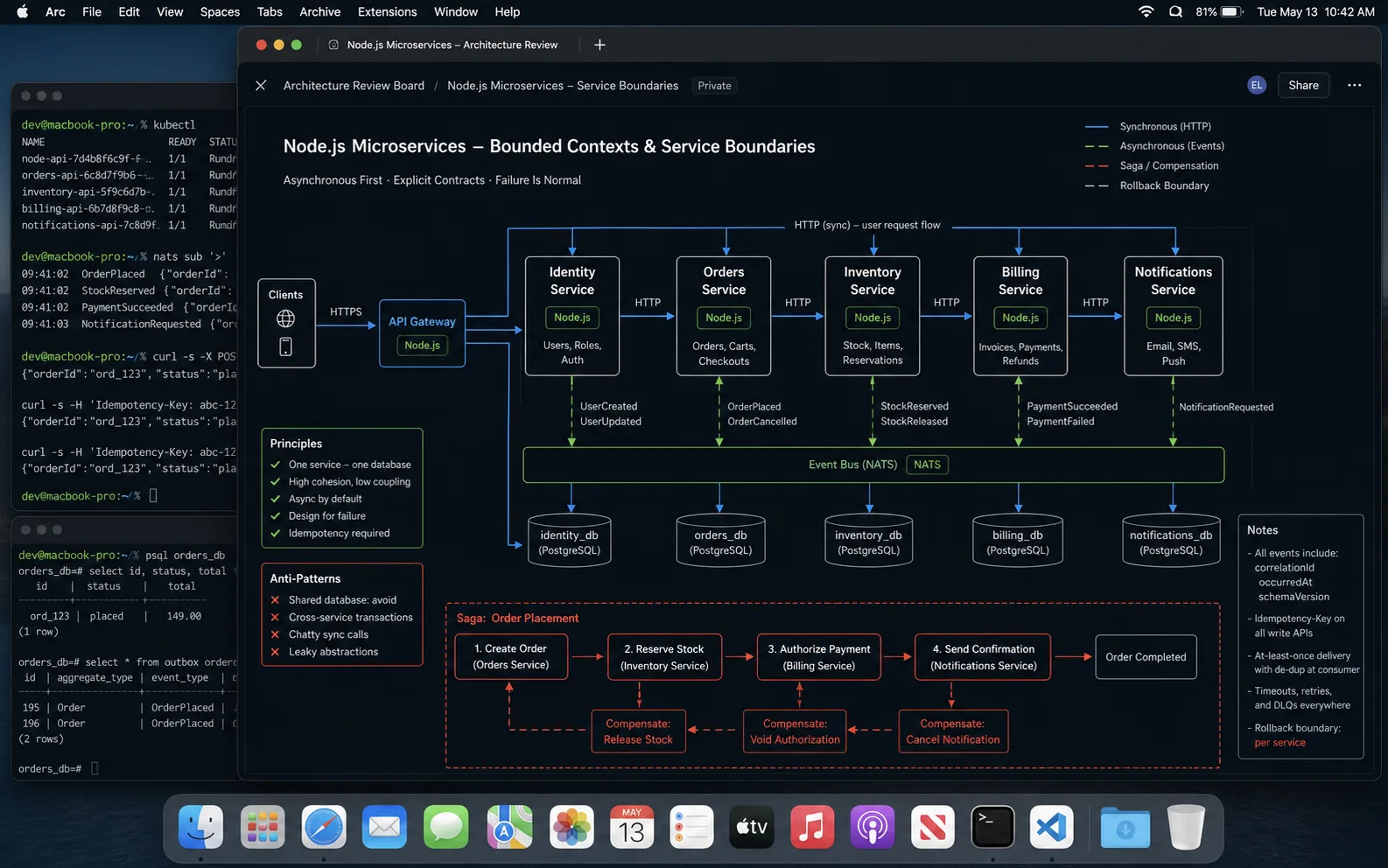Click the date and time in menu bar

1315,11
